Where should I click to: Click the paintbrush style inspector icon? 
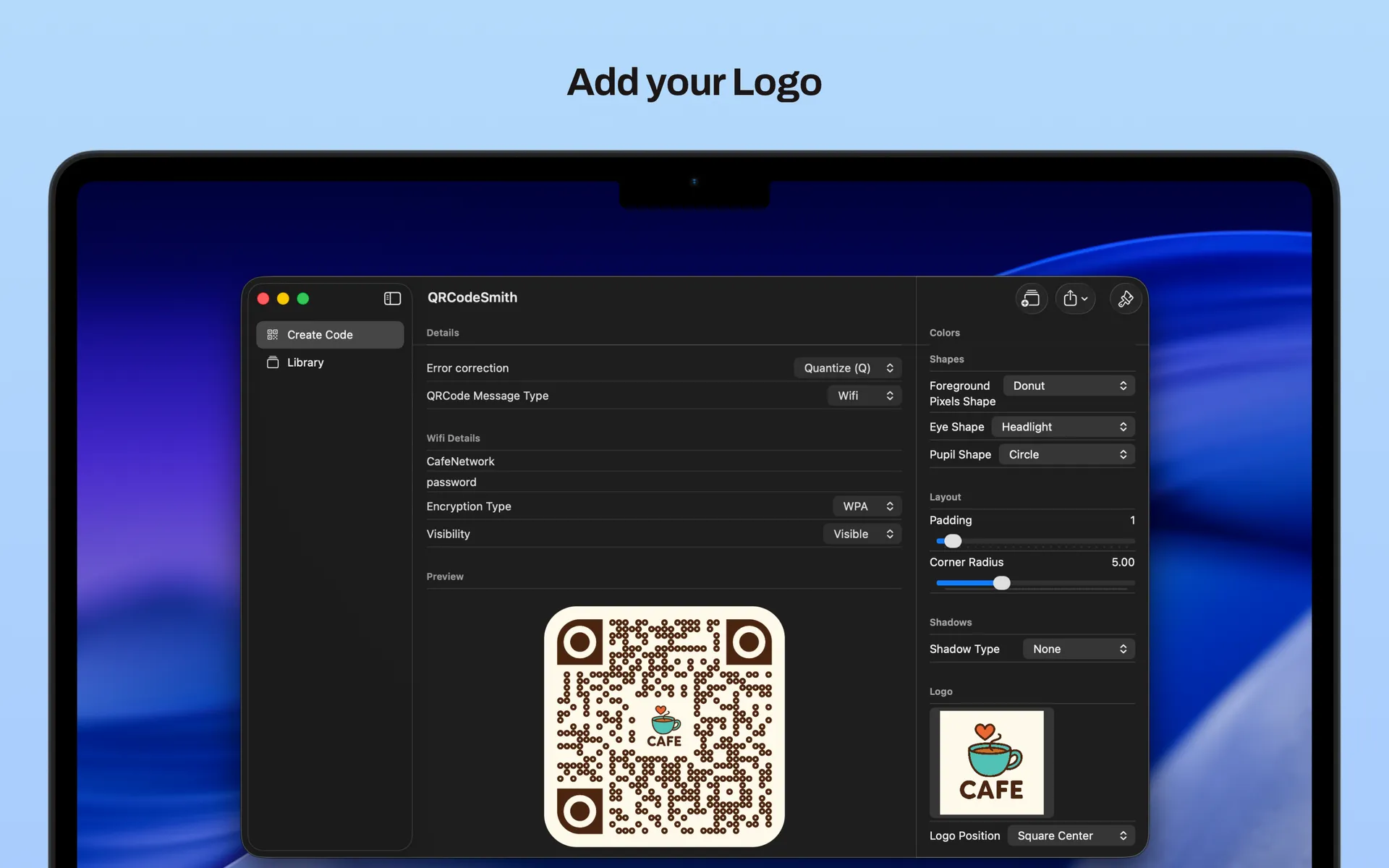1126,299
